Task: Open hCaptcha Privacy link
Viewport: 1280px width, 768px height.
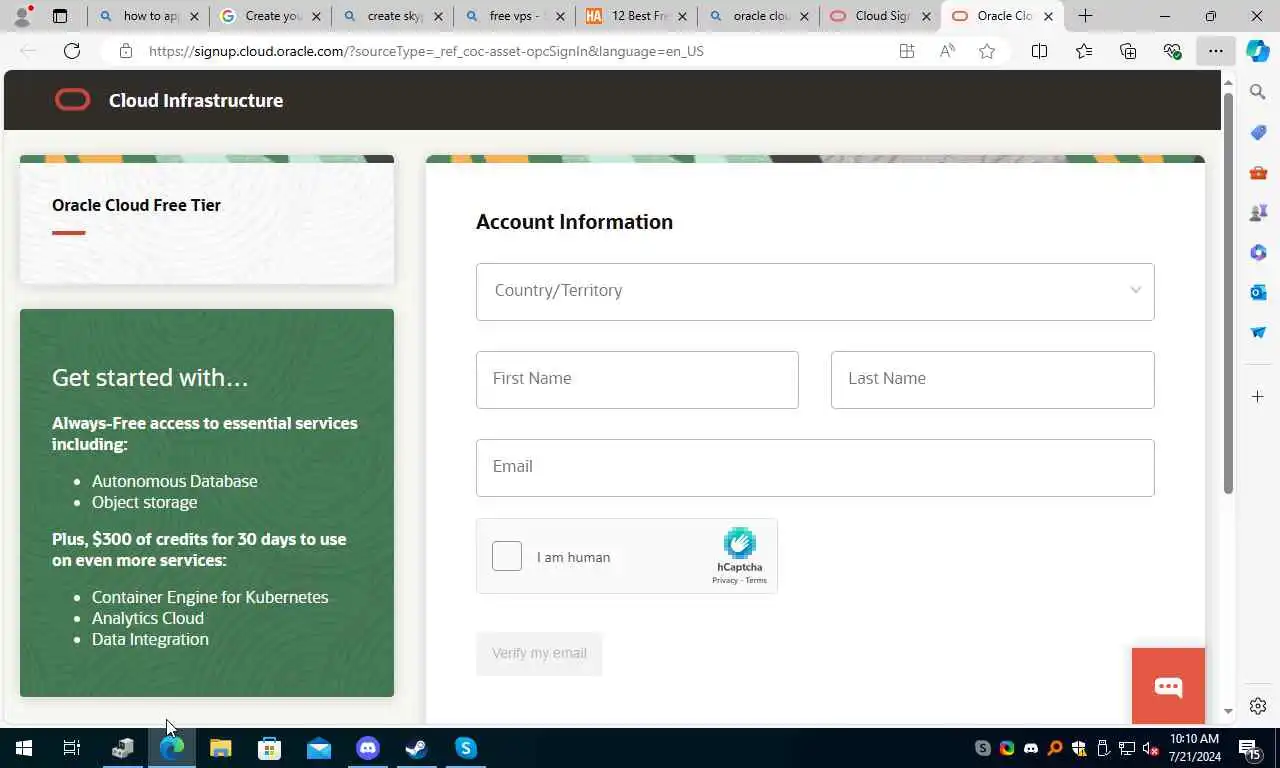Action: click(725, 580)
